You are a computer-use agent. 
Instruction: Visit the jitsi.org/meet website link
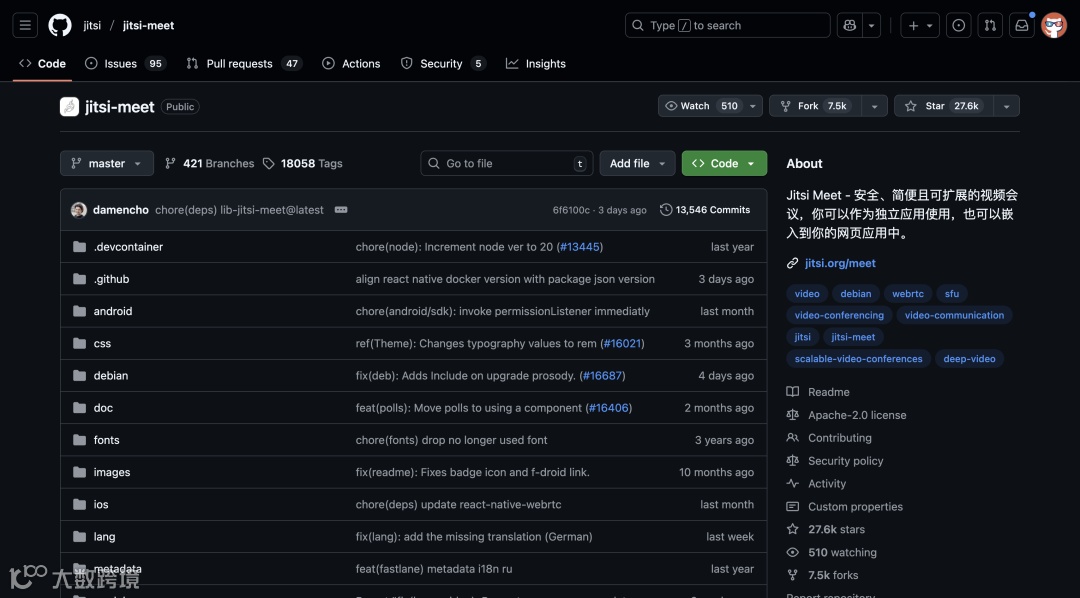(x=840, y=263)
